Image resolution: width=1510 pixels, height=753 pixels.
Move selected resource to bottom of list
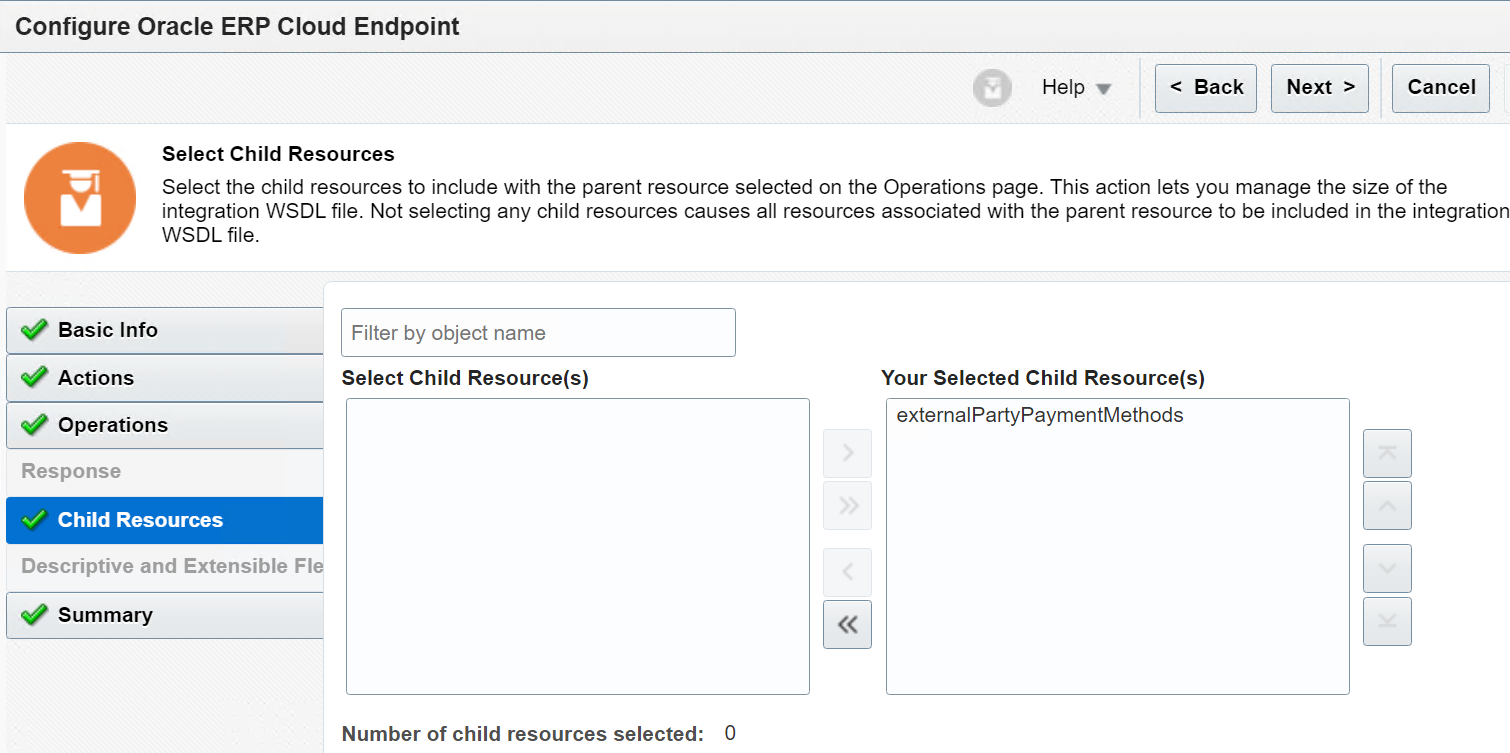point(1387,621)
